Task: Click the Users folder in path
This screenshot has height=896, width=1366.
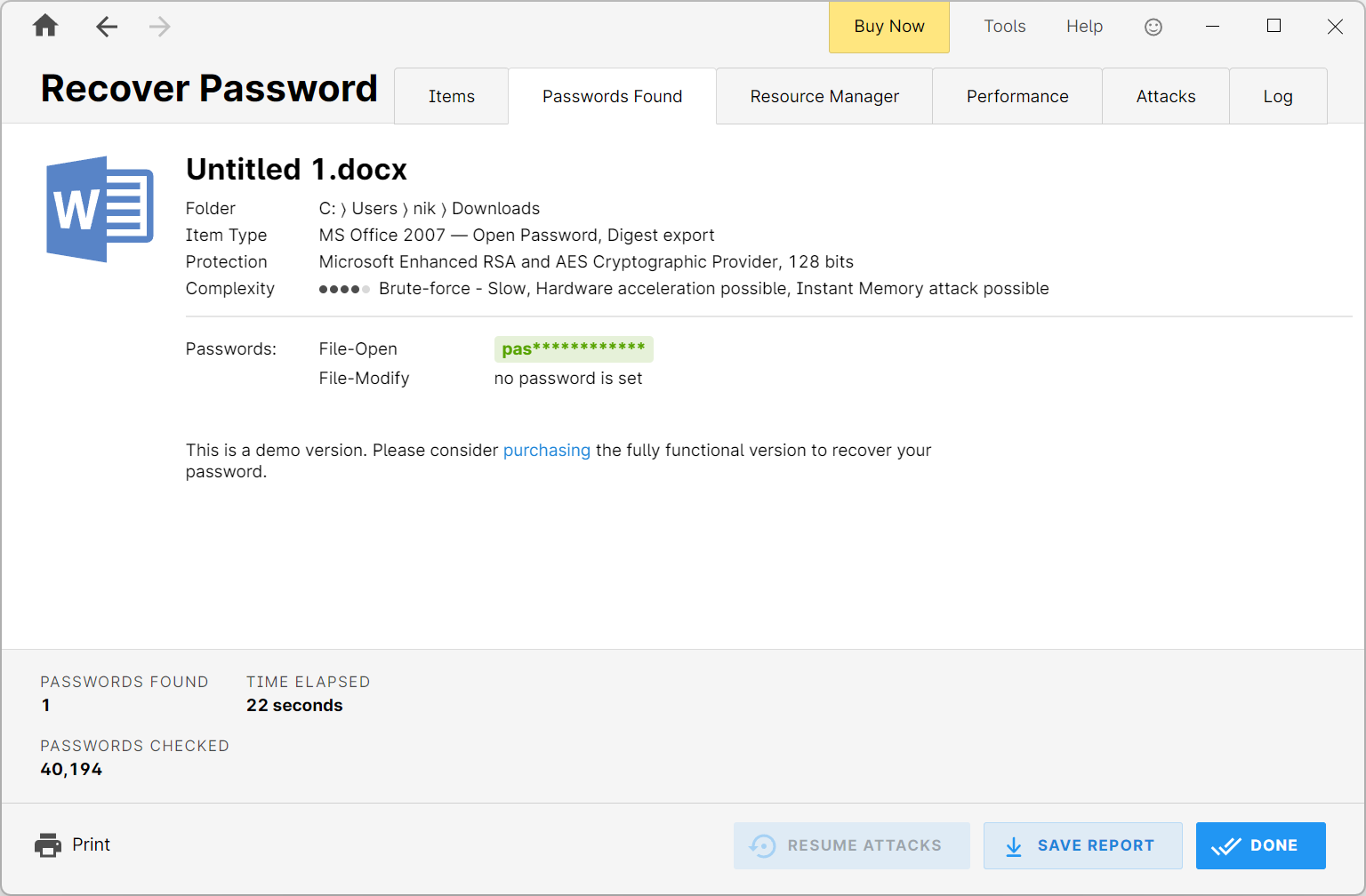Action: point(374,209)
